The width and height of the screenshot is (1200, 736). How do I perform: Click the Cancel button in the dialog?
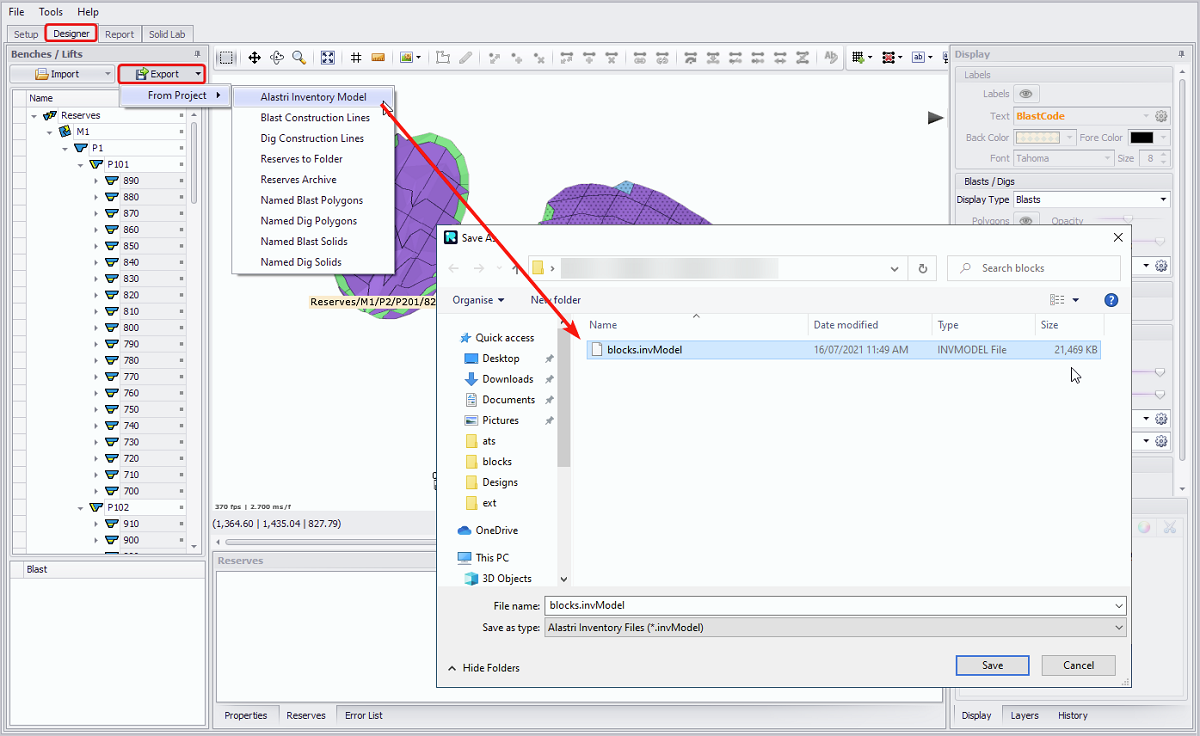click(x=1078, y=665)
